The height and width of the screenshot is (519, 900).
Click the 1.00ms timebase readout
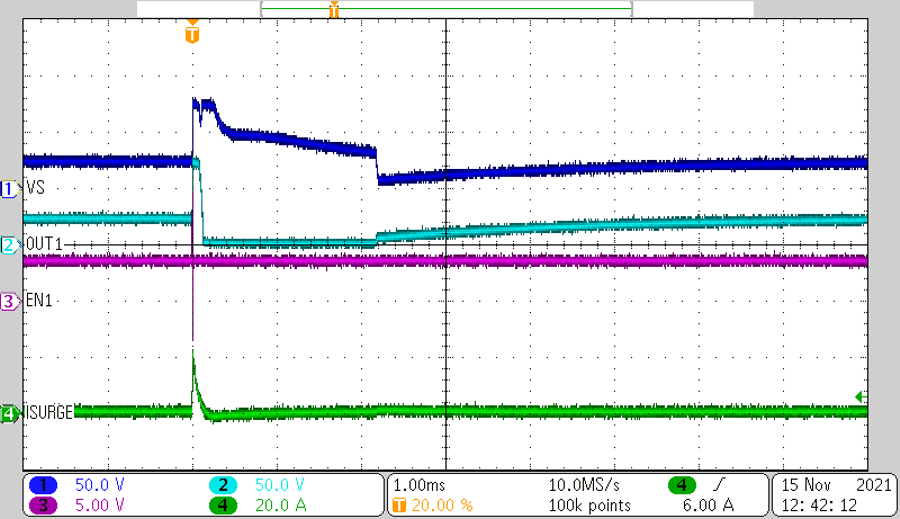tap(419, 485)
